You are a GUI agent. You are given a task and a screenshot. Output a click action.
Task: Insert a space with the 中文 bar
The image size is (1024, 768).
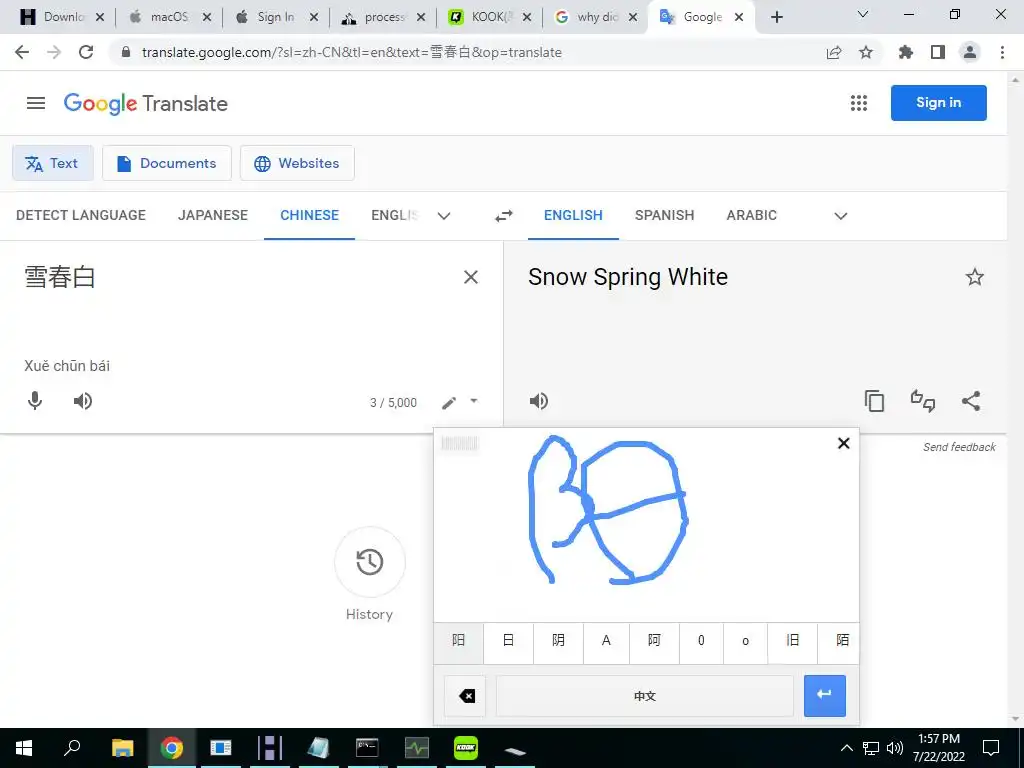(645, 696)
